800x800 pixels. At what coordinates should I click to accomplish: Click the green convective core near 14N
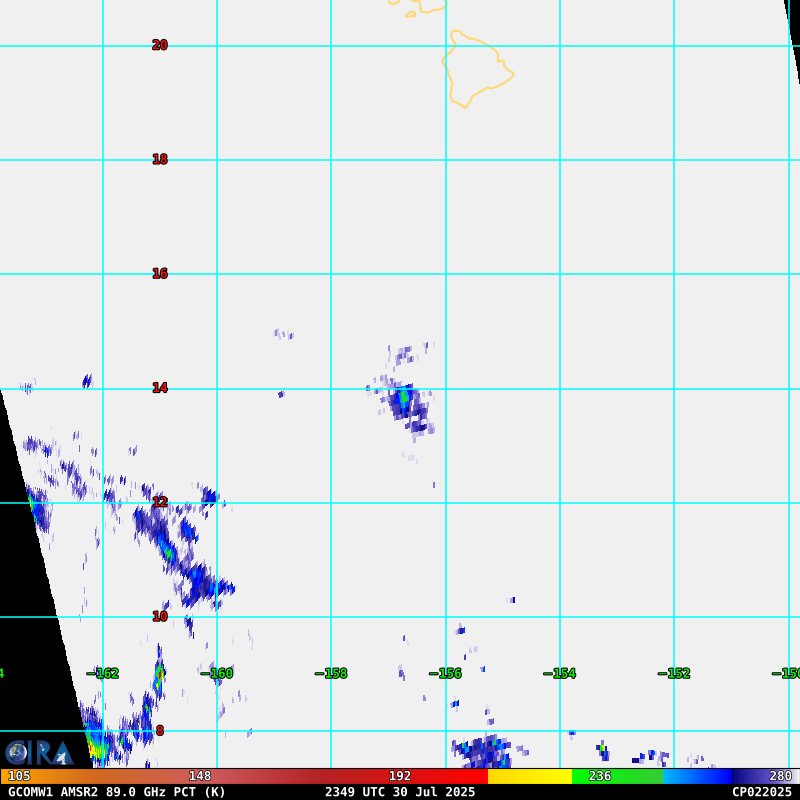(404, 397)
